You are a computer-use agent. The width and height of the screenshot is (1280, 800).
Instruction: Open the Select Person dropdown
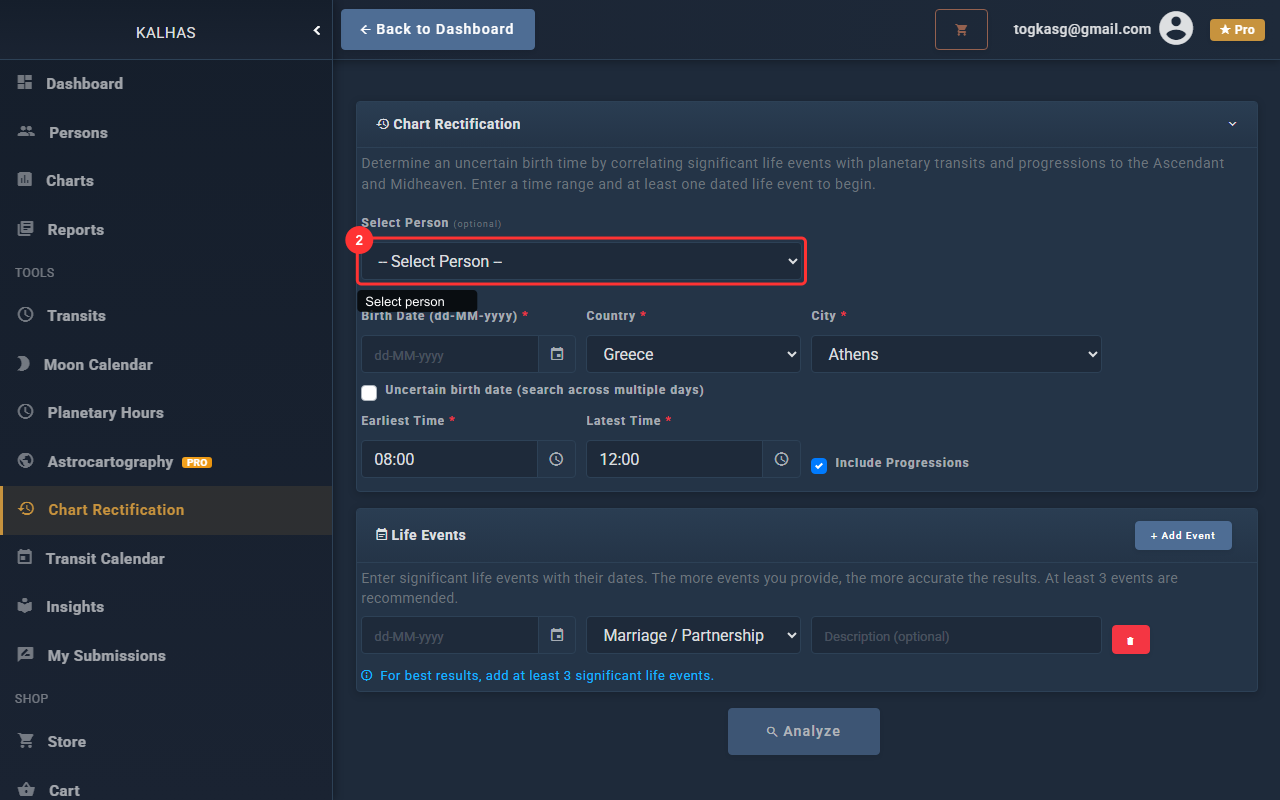pyautogui.click(x=582, y=261)
